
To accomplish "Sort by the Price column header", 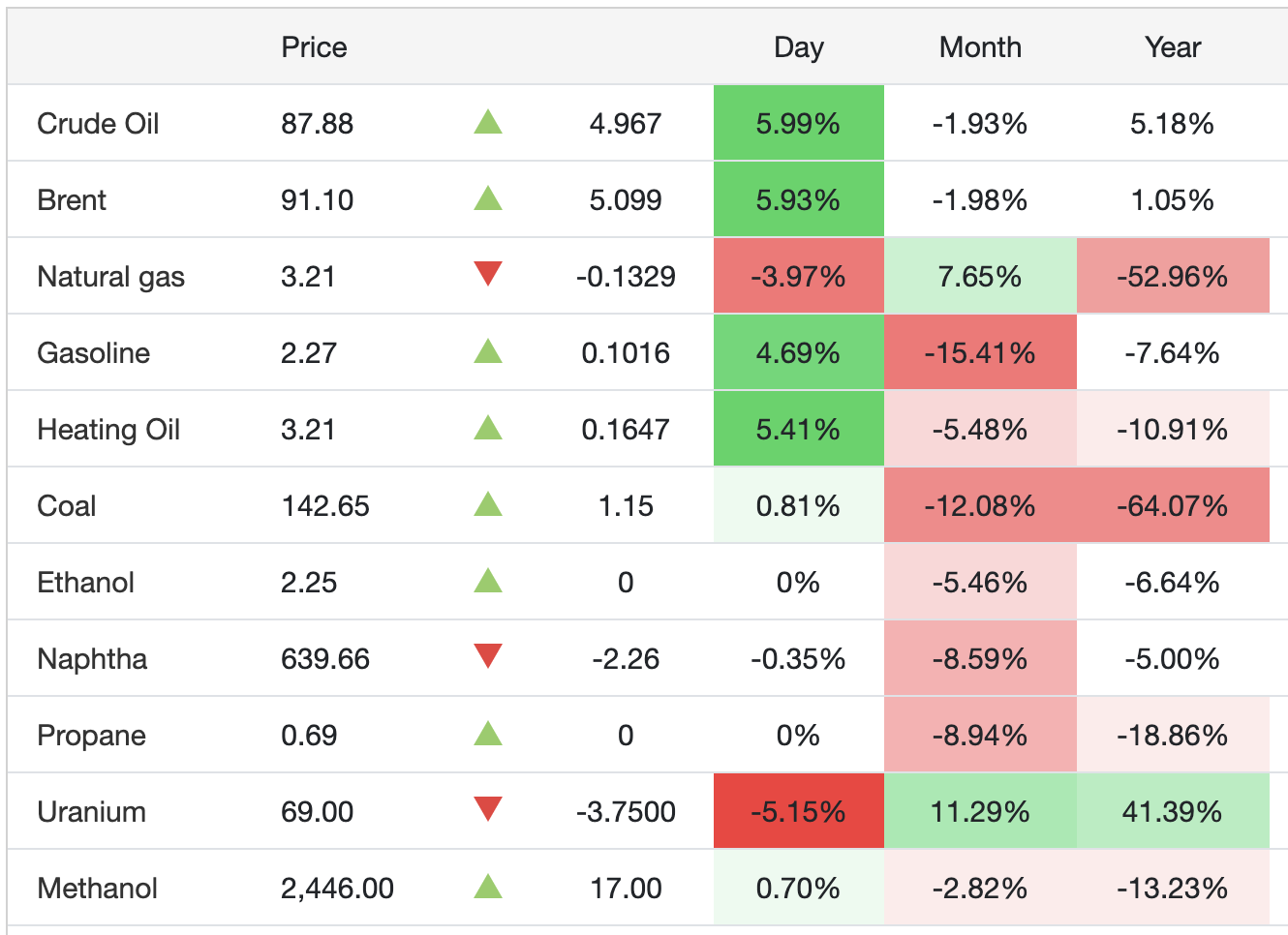I will click(314, 47).
